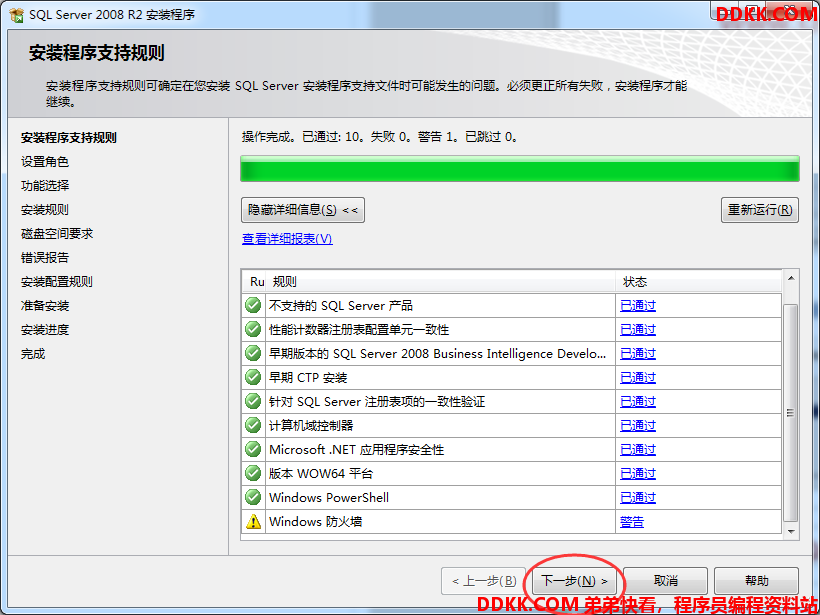820x615 pixels.
Task: Click the Ru column header
Action: pyautogui.click(x=254, y=282)
